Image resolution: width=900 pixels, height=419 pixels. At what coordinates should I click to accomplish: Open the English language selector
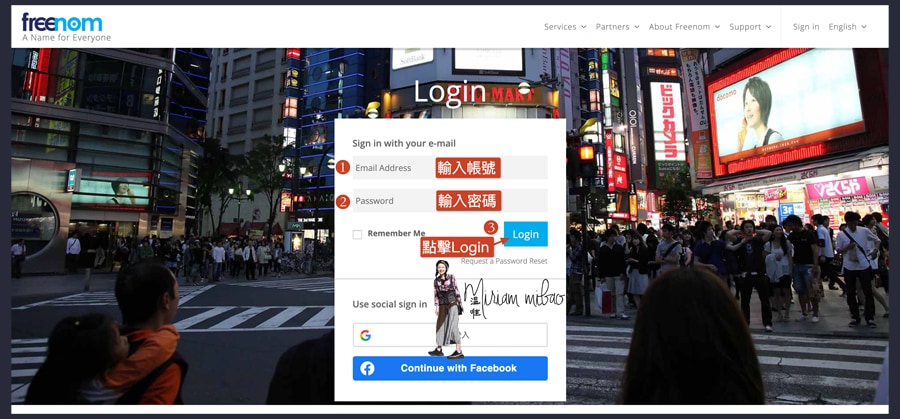coord(847,27)
